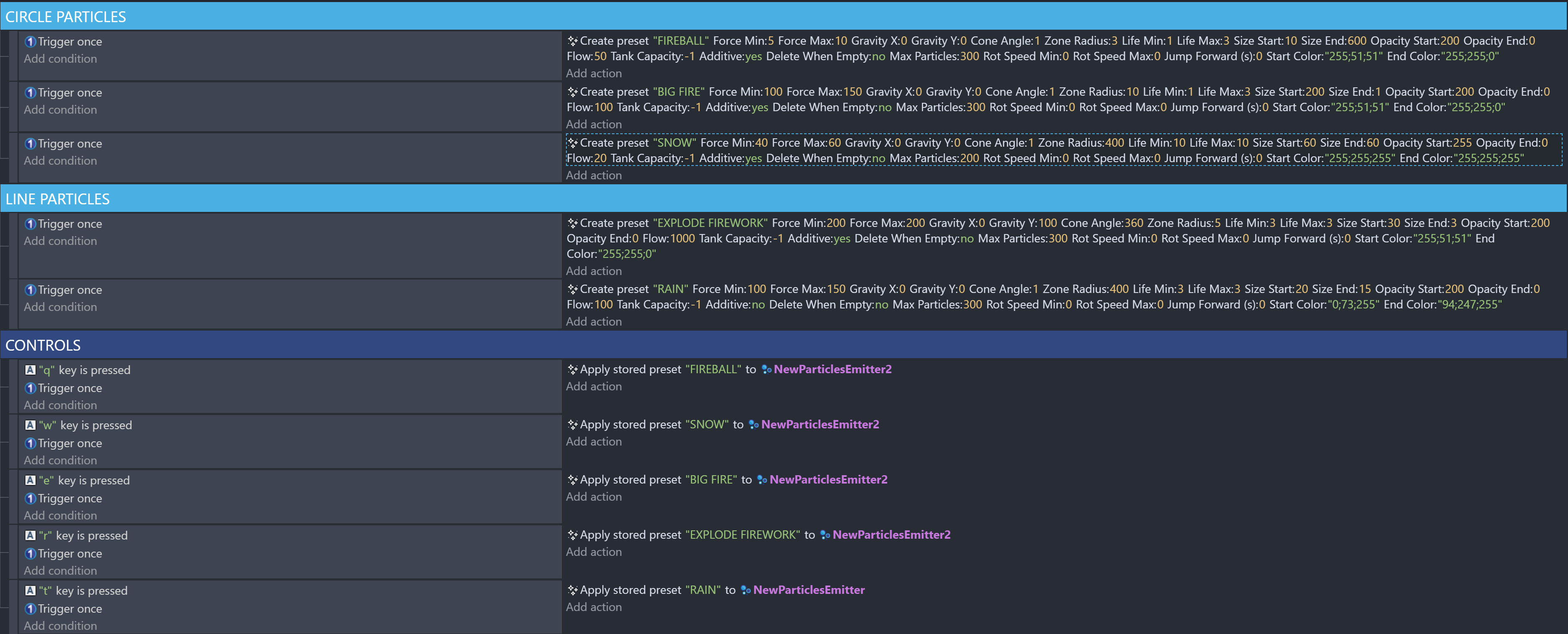Click the particle icon beside Create preset "EXPLODE FIREWORK"

pyautogui.click(x=572, y=223)
